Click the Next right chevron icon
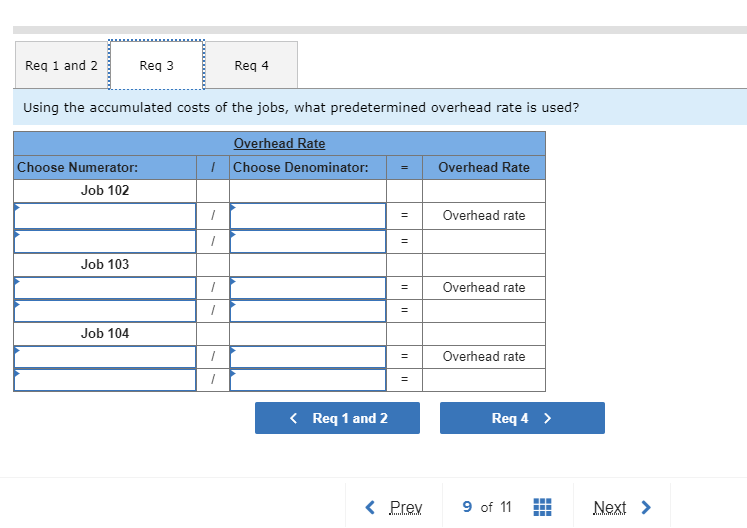The image size is (747, 528). (646, 507)
